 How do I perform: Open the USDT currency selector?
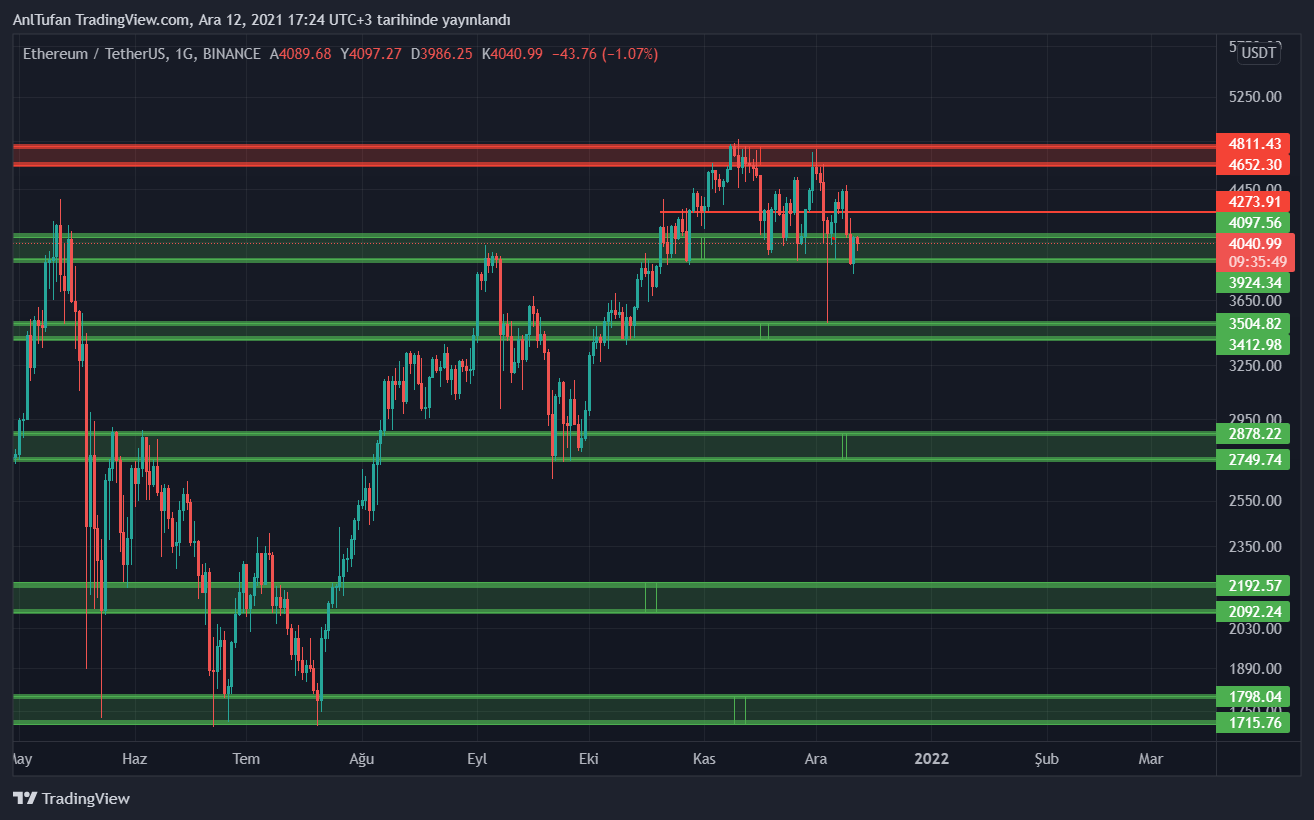(x=1258, y=53)
